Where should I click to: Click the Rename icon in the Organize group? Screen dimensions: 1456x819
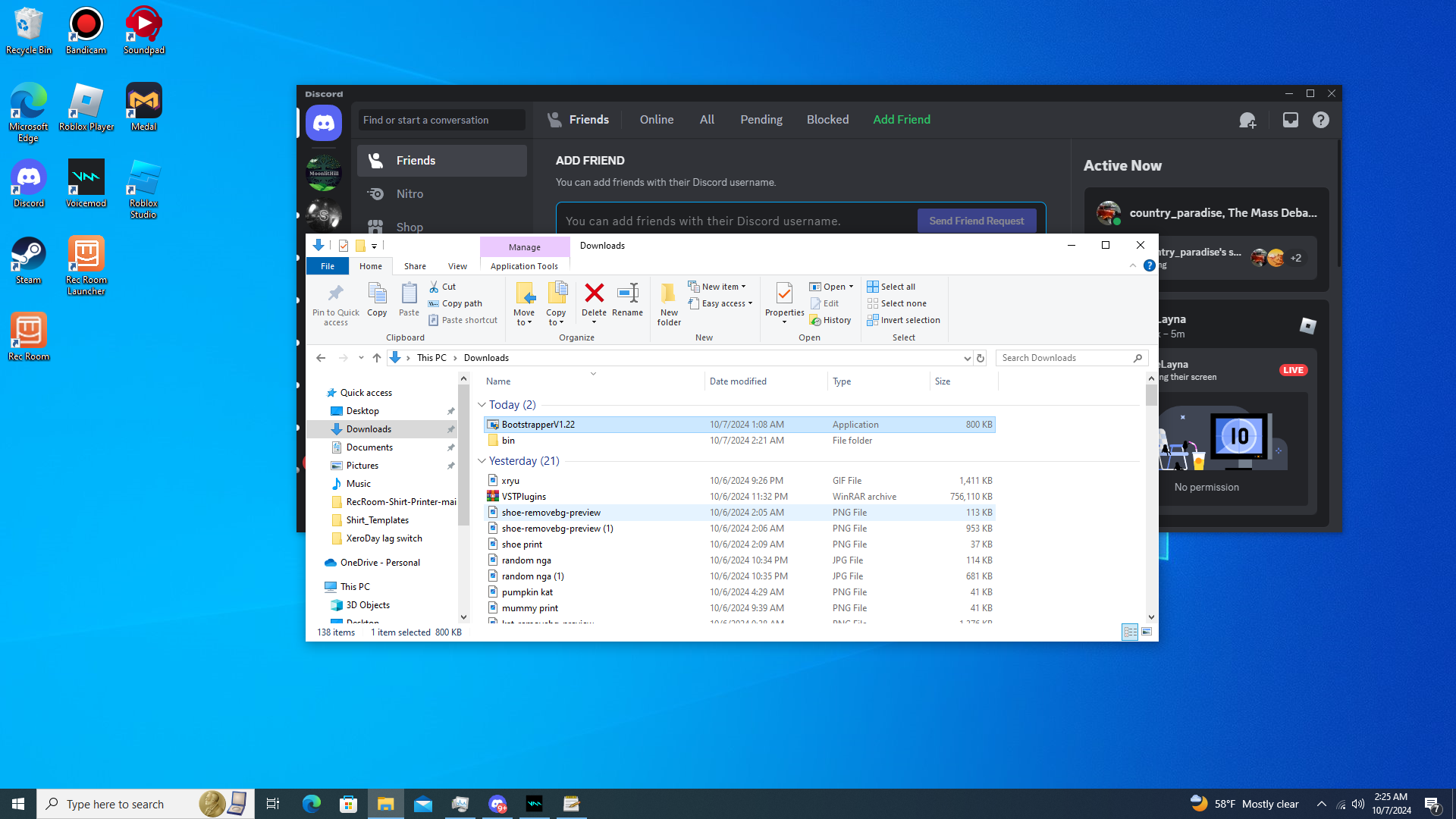click(627, 294)
